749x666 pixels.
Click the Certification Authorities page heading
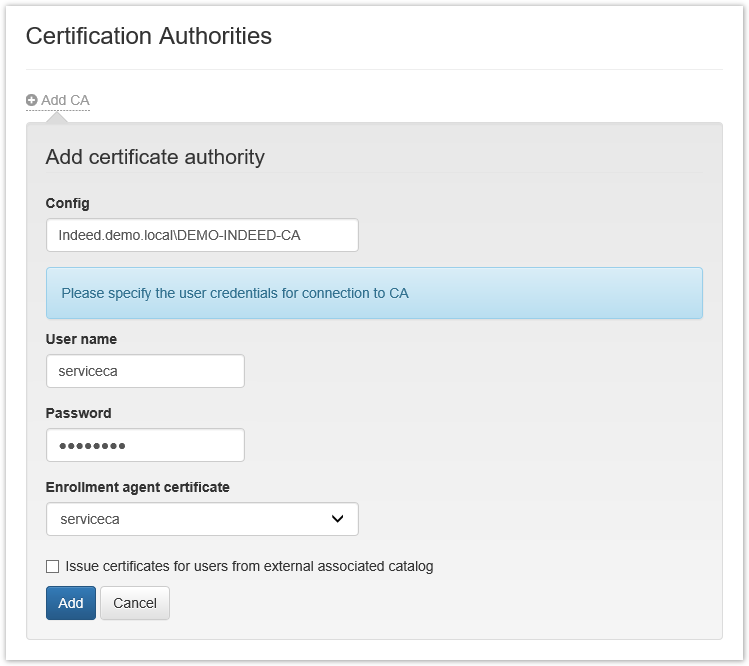point(148,36)
